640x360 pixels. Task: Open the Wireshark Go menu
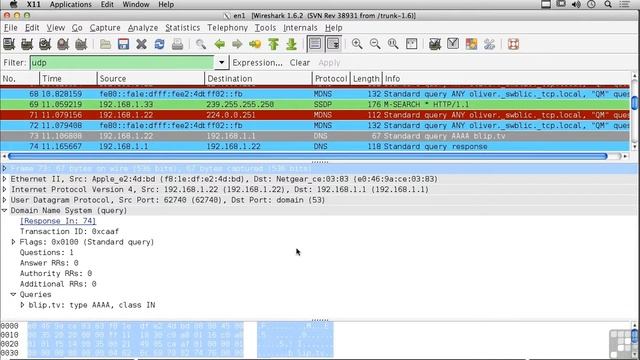[77, 28]
